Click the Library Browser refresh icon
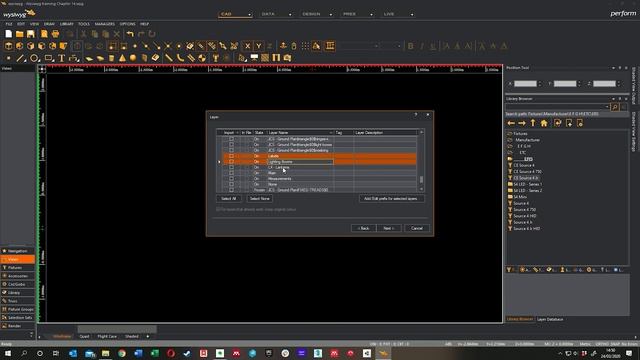The height and width of the screenshot is (360, 640). point(558,123)
